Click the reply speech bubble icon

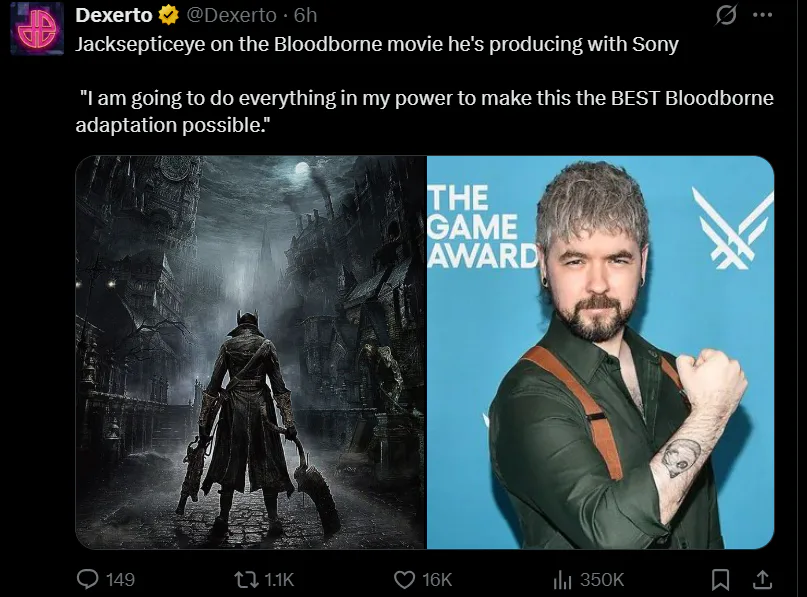click(87, 580)
